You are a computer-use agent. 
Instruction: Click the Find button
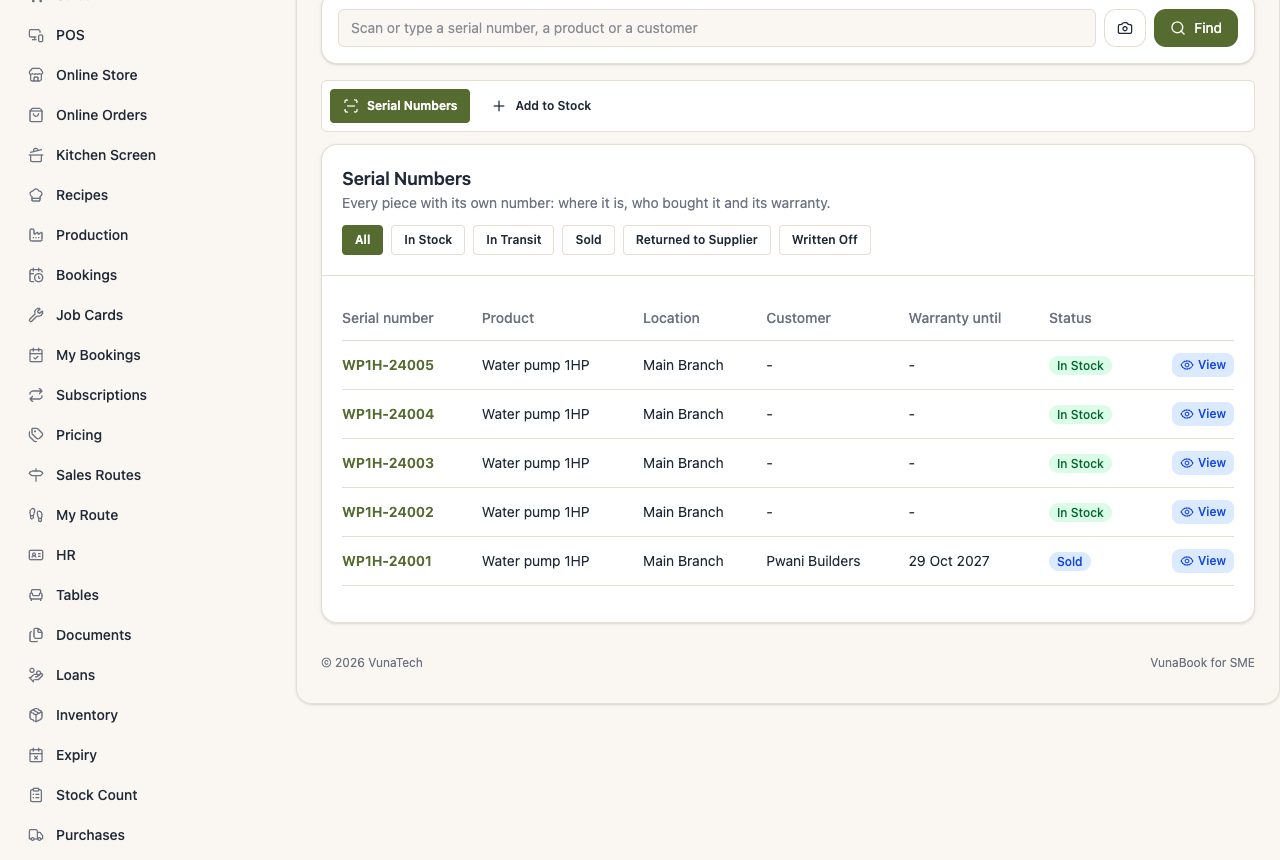tap(1196, 28)
